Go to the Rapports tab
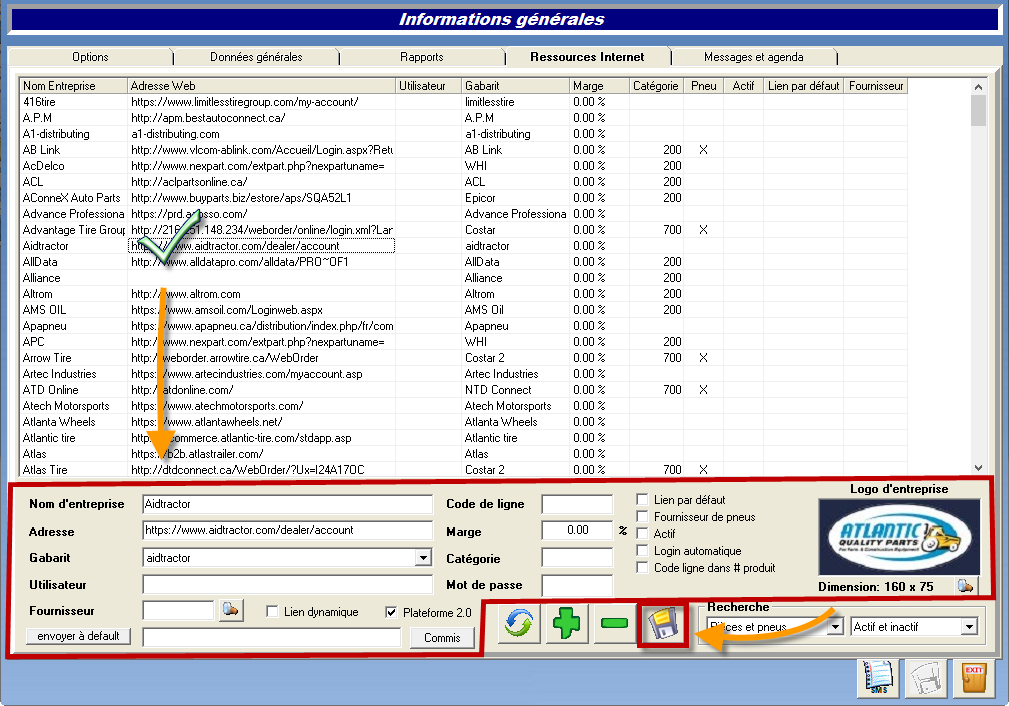Image resolution: width=1009 pixels, height=706 pixels. [421, 57]
